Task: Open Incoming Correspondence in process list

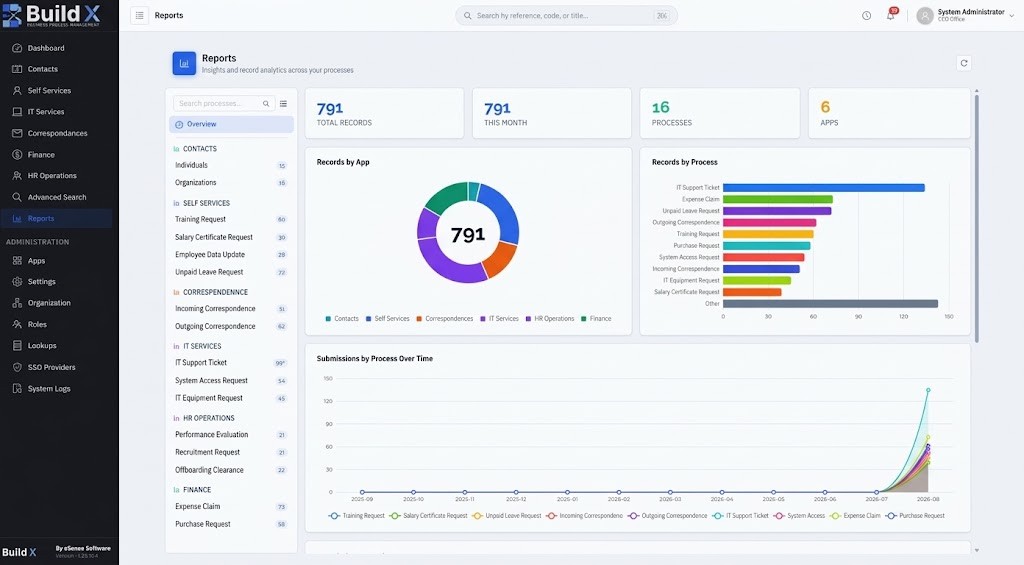Action: click(231, 309)
